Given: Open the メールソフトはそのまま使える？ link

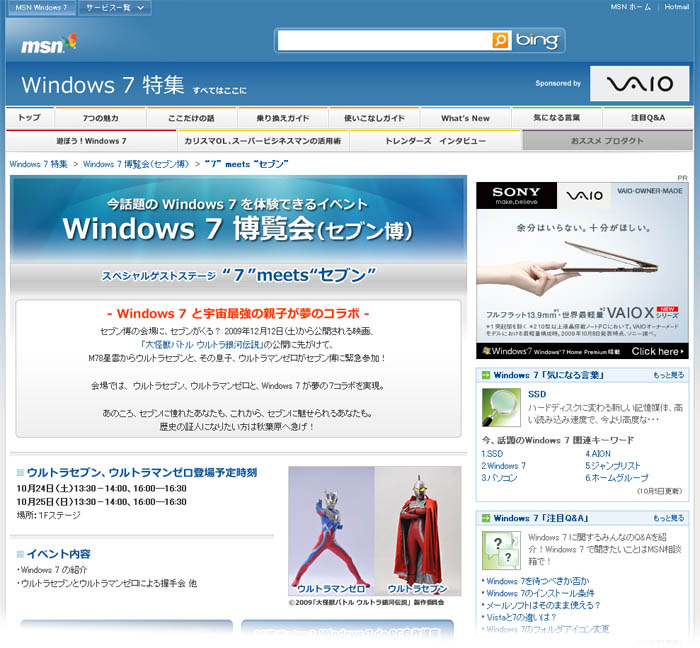Looking at the screenshot, I should [543, 605].
